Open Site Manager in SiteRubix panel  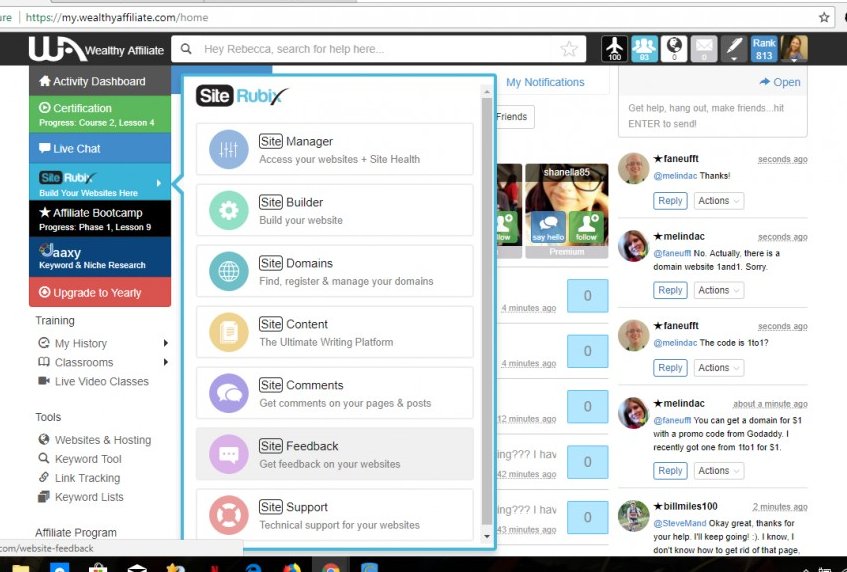tap(335, 150)
